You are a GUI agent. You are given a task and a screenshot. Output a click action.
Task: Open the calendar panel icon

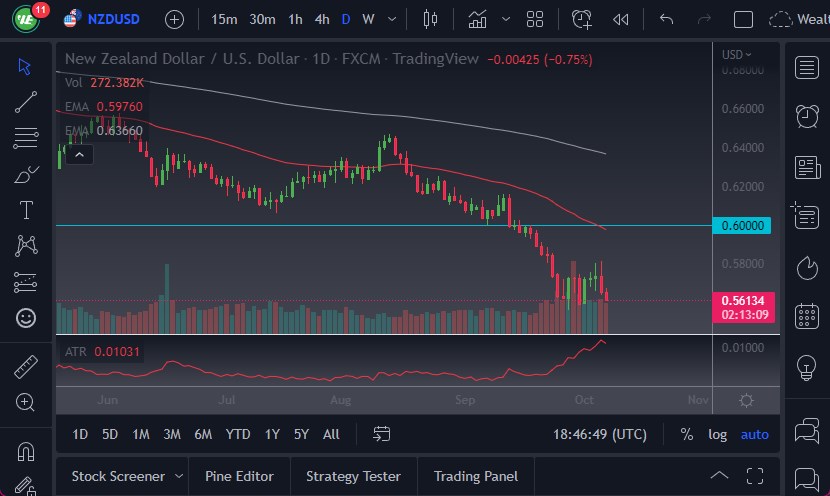pos(807,317)
